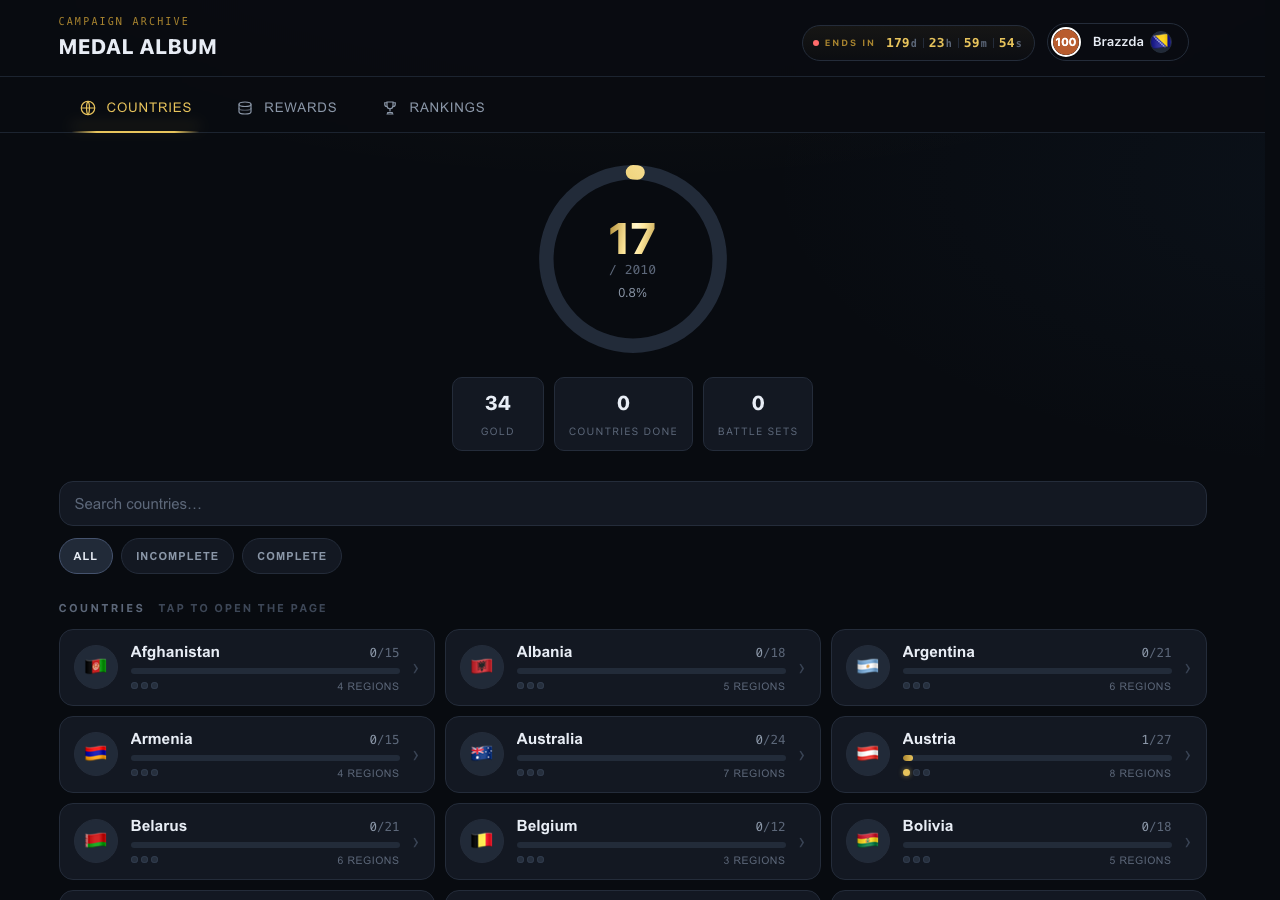
Task: Click the 0/24 count on Australia
Action: pyautogui.click(x=770, y=740)
